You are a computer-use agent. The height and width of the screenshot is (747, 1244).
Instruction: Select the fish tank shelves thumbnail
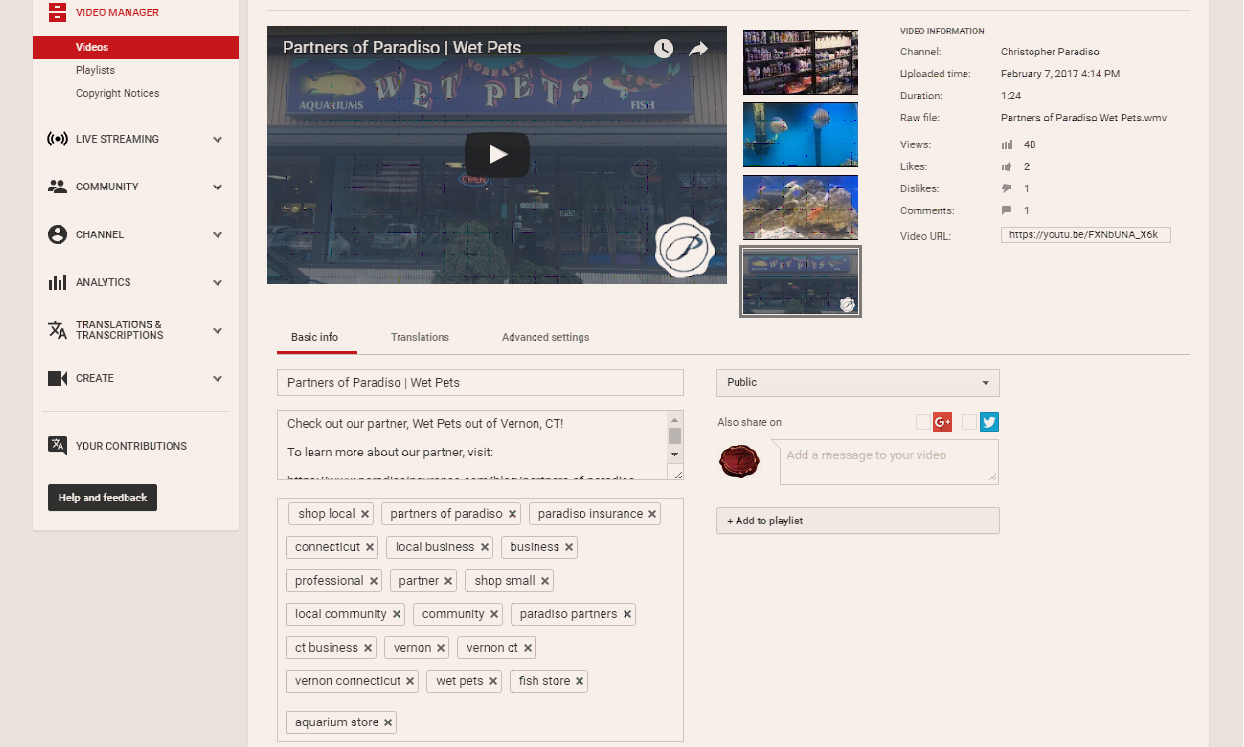coord(800,62)
